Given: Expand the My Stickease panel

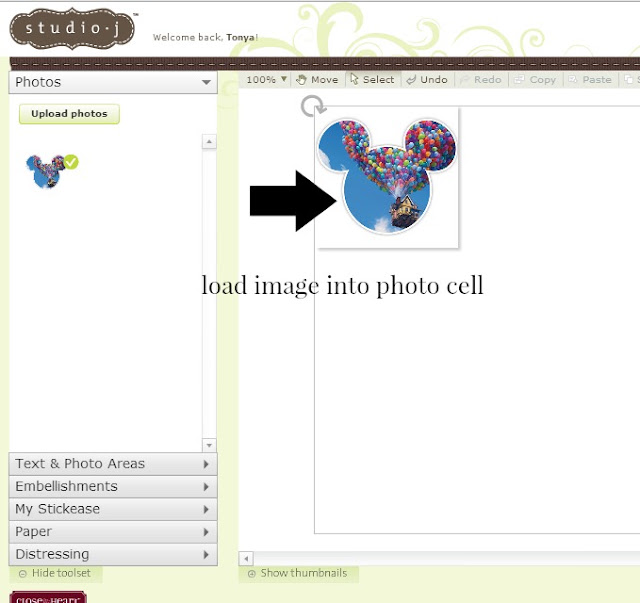Looking at the screenshot, I should 113,509.
